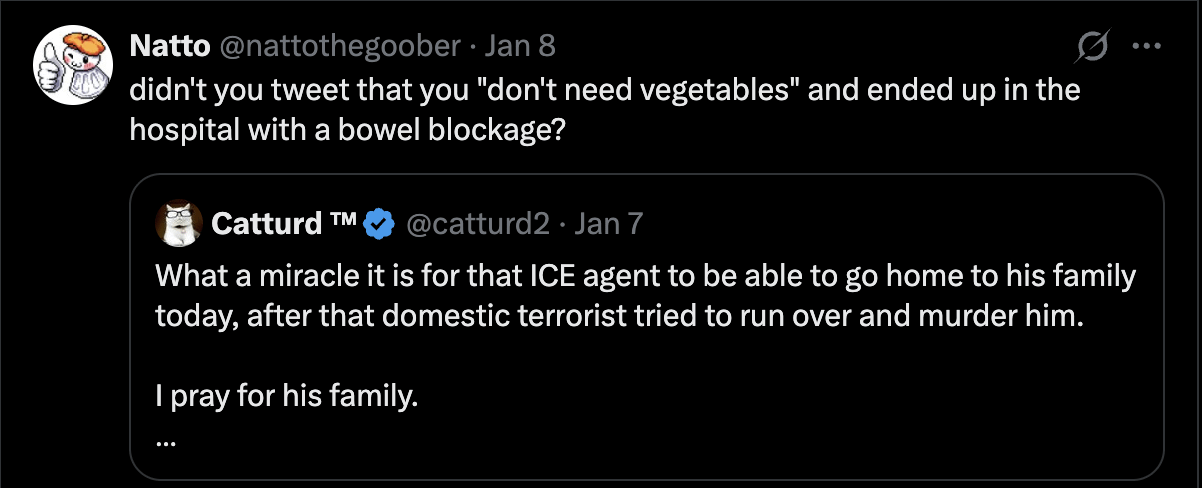Screen dimensions: 1202x488
Task: Open the Grok explain-this-post icon
Action: 1090,46
